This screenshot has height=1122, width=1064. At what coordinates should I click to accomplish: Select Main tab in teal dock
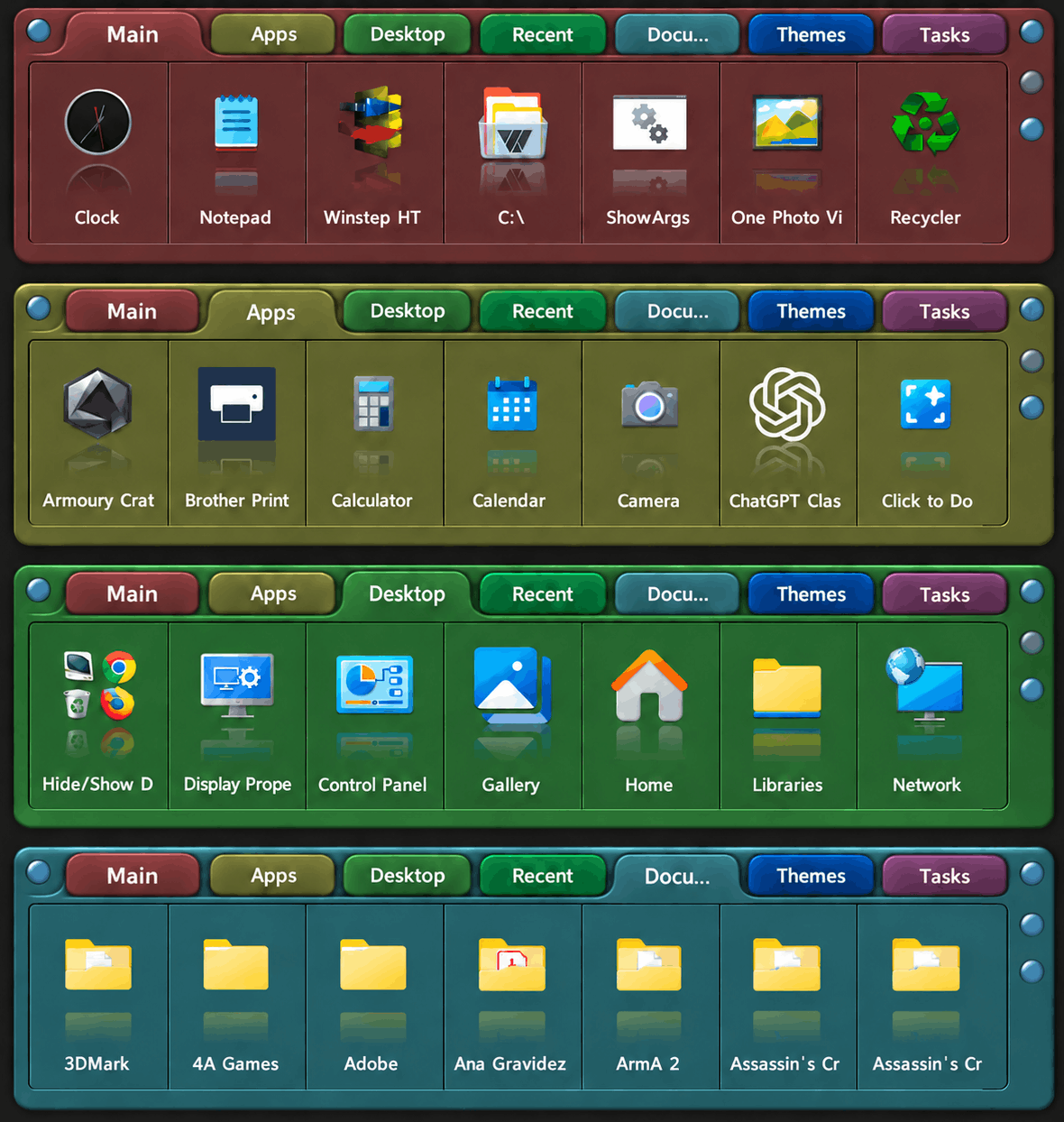tap(132, 876)
